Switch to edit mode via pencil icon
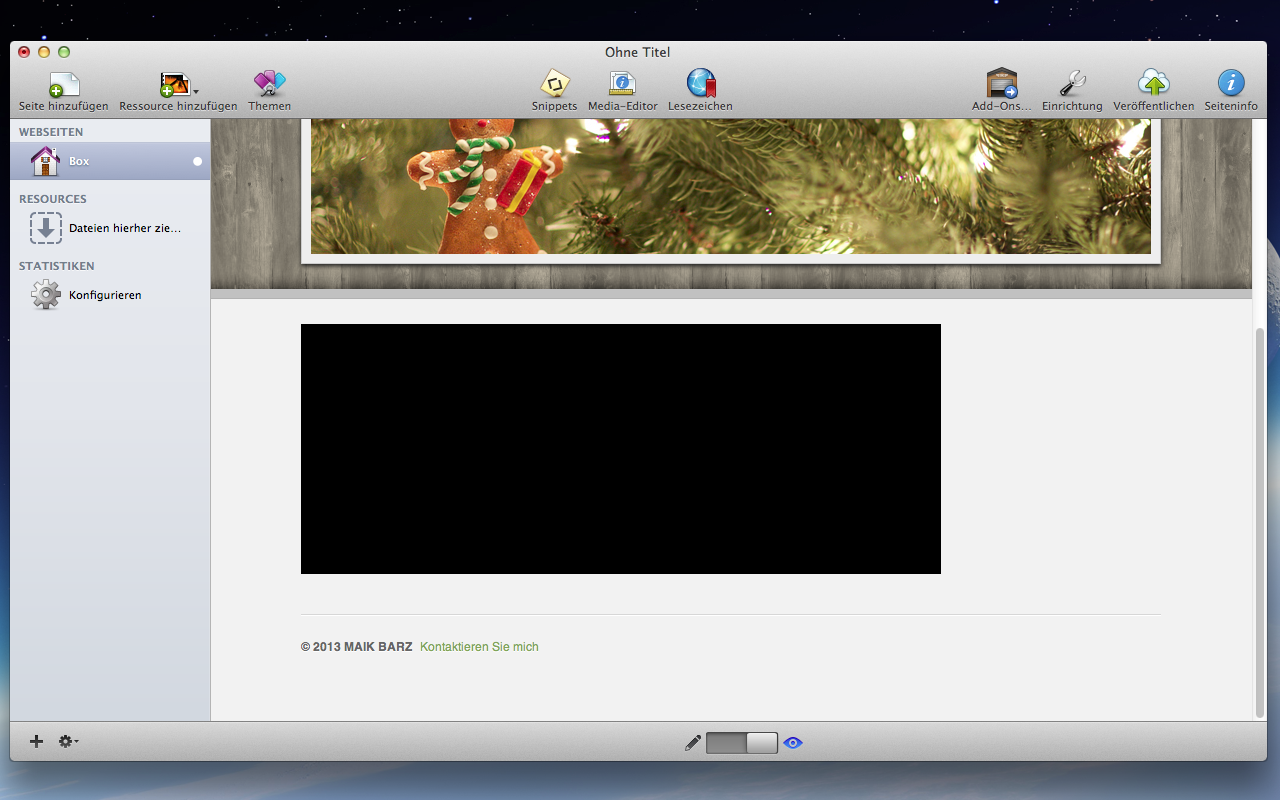This screenshot has height=800, width=1280. [x=693, y=743]
